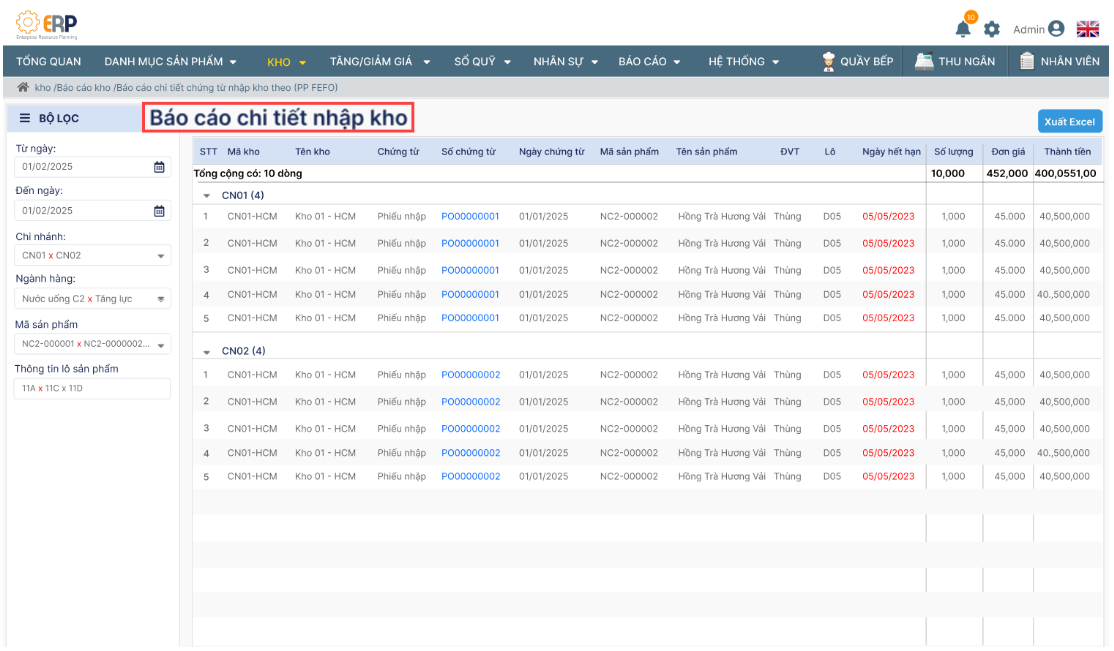Collapse the CN01 (4) group
The width and height of the screenshot is (1114, 651).
(207, 196)
